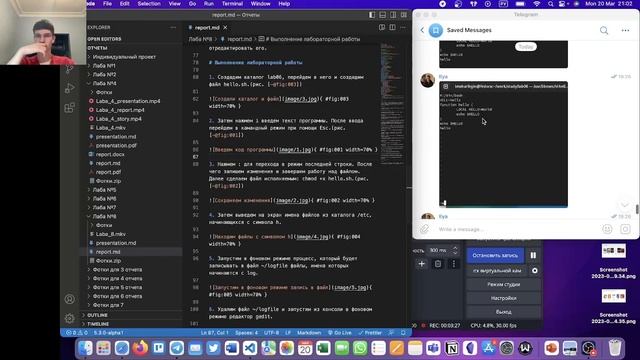Open editor more actions ellipsis in VS Code

(403, 27)
